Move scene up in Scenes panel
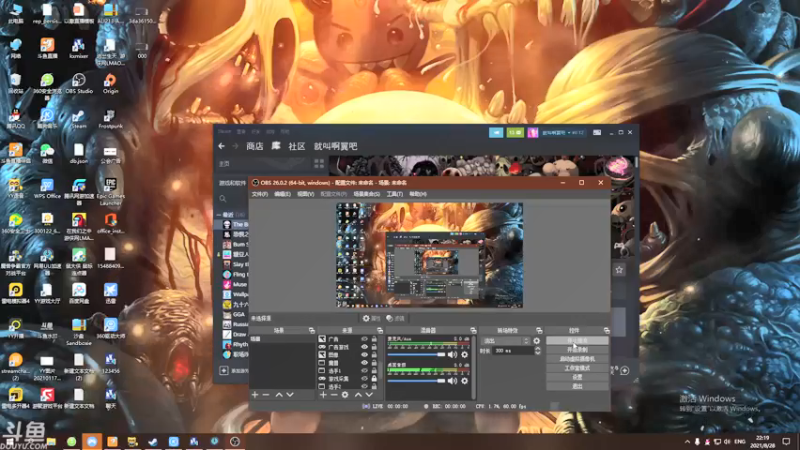The width and height of the screenshot is (800, 450). [x=279, y=395]
